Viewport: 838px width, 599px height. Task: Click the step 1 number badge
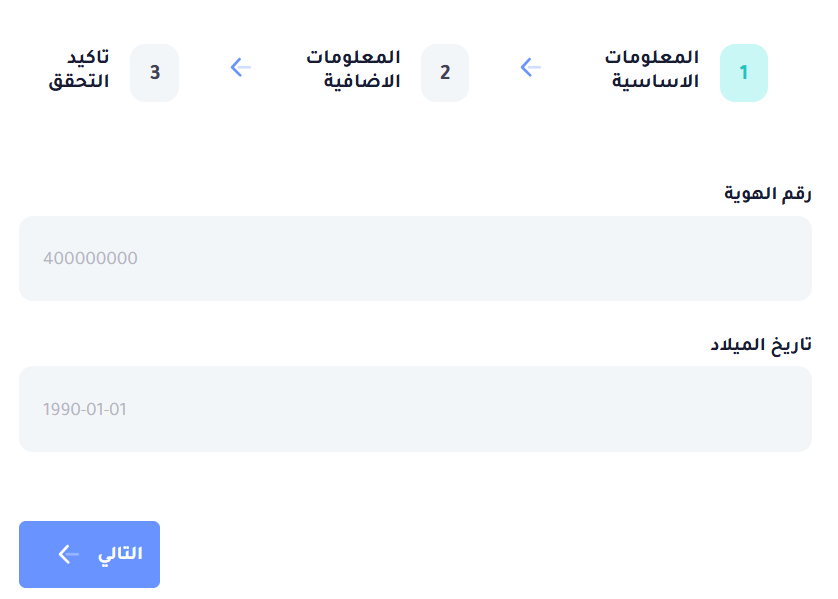pos(743,73)
